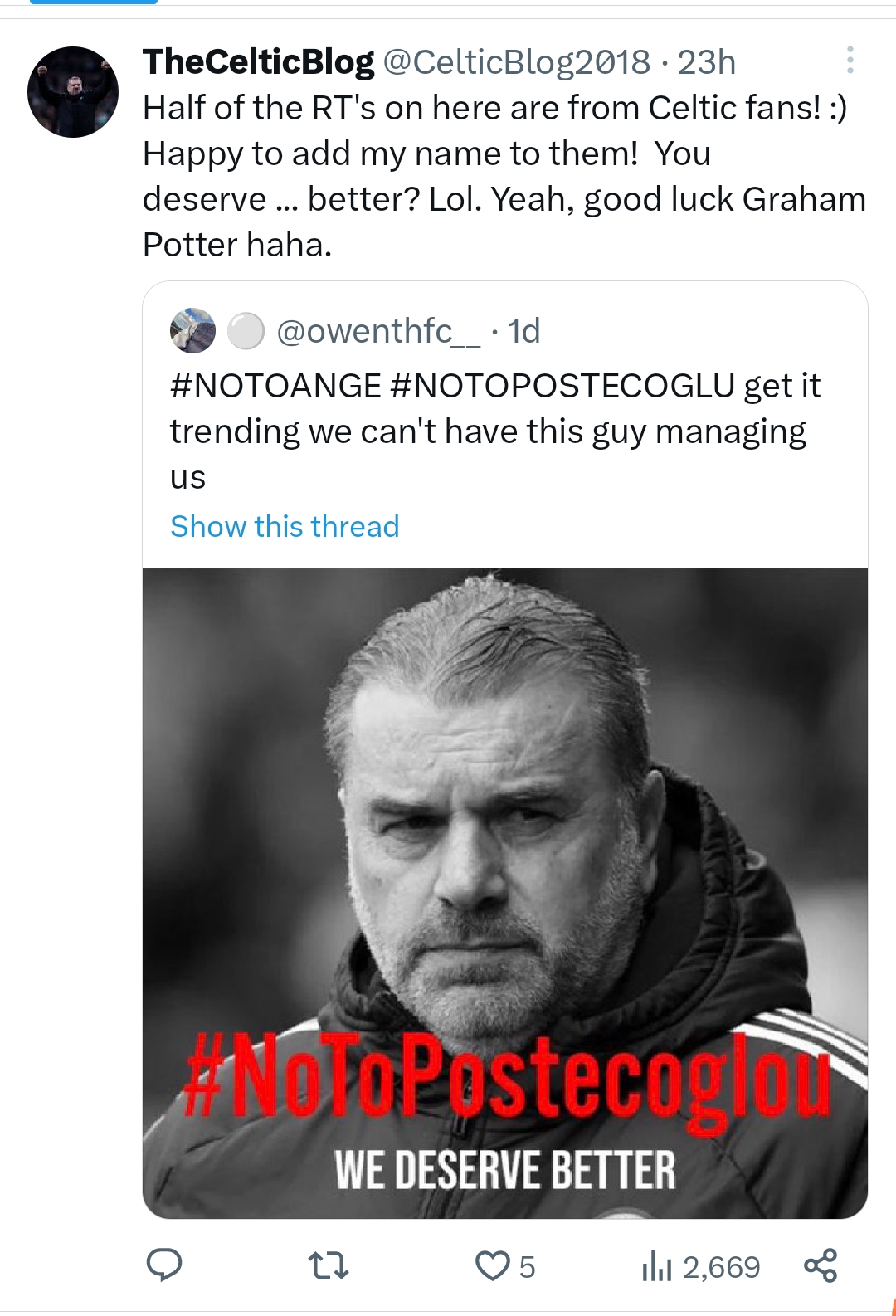The width and height of the screenshot is (896, 1316).
Task: Click the 2,669 views count
Action: tap(721, 1267)
